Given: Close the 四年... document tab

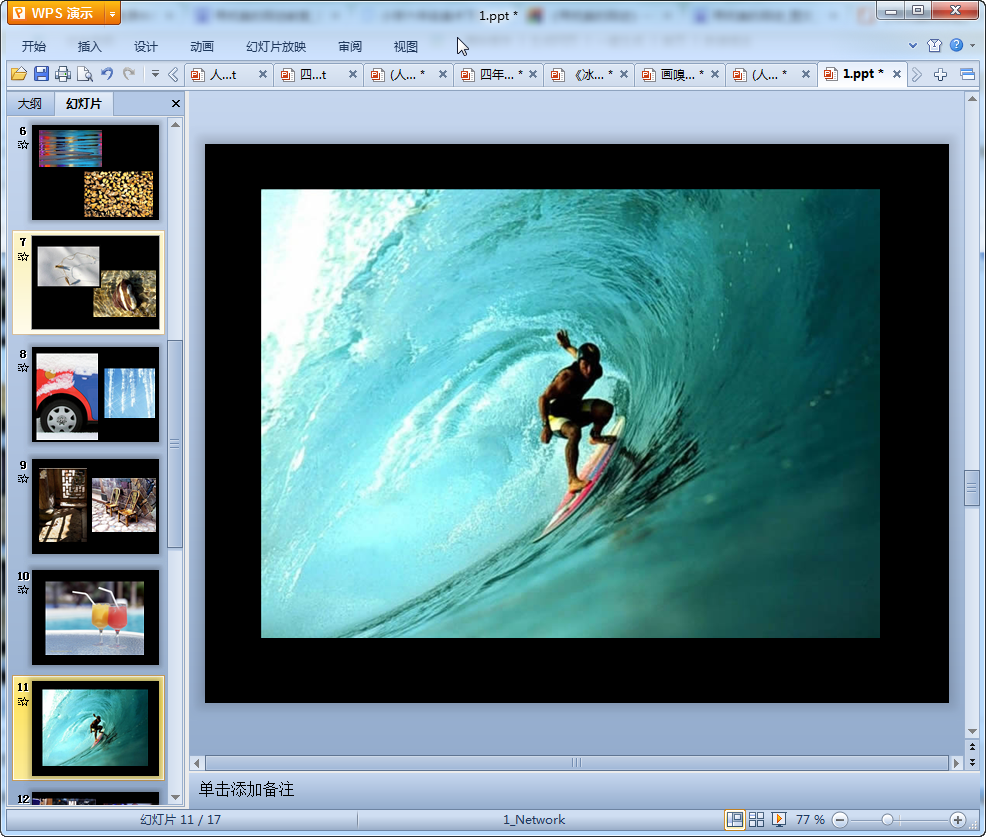Looking at the screenshot, I should [533, 74].
